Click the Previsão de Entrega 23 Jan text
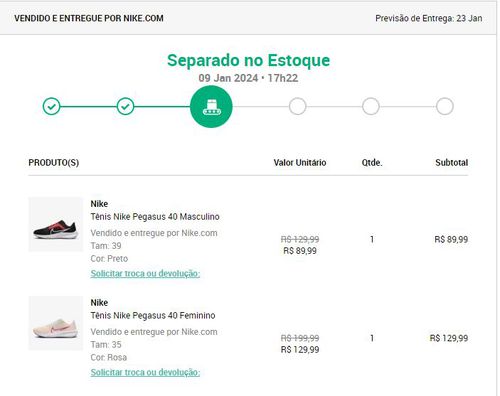The image size is (500, 396). point(429,18)
